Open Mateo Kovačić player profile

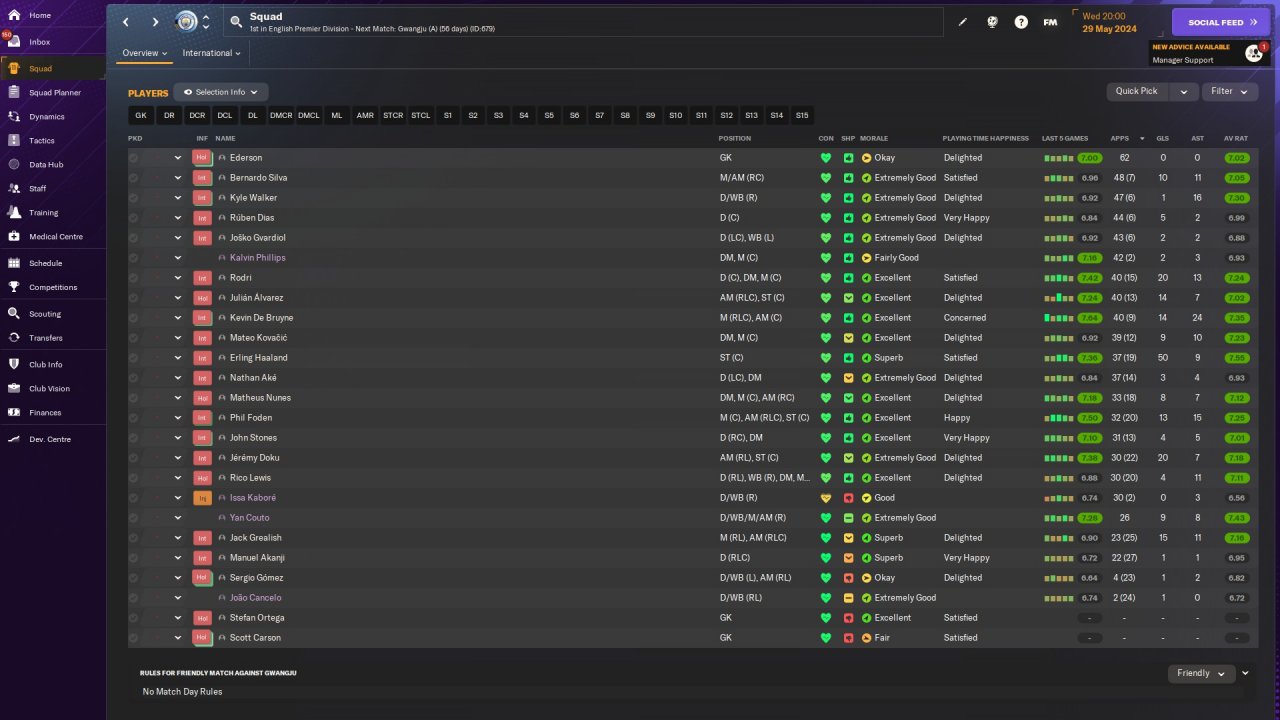click(258, 338)
